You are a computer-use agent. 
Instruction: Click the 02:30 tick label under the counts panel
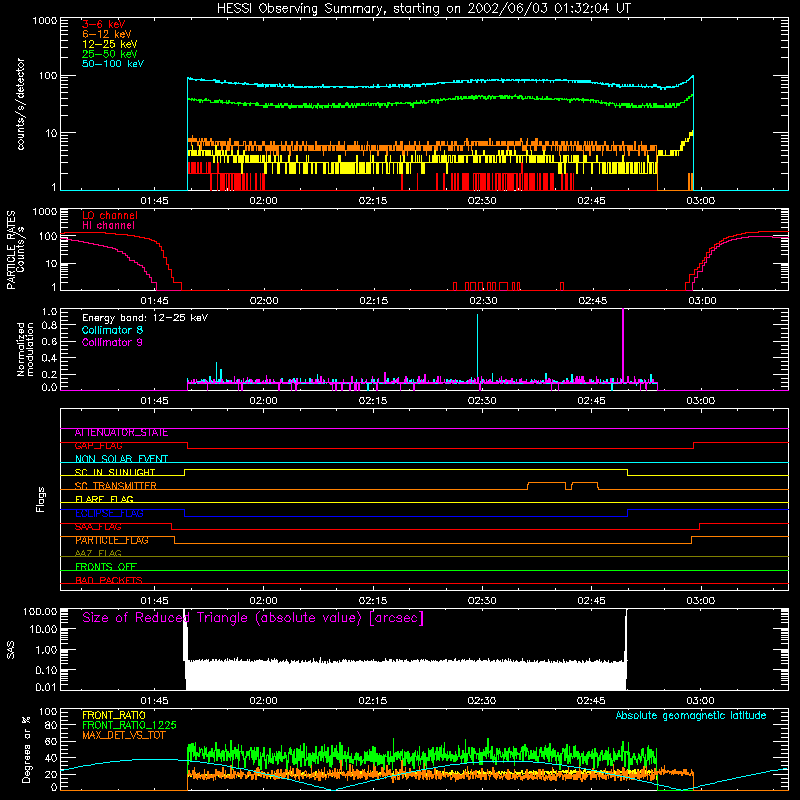coord(482,201)
